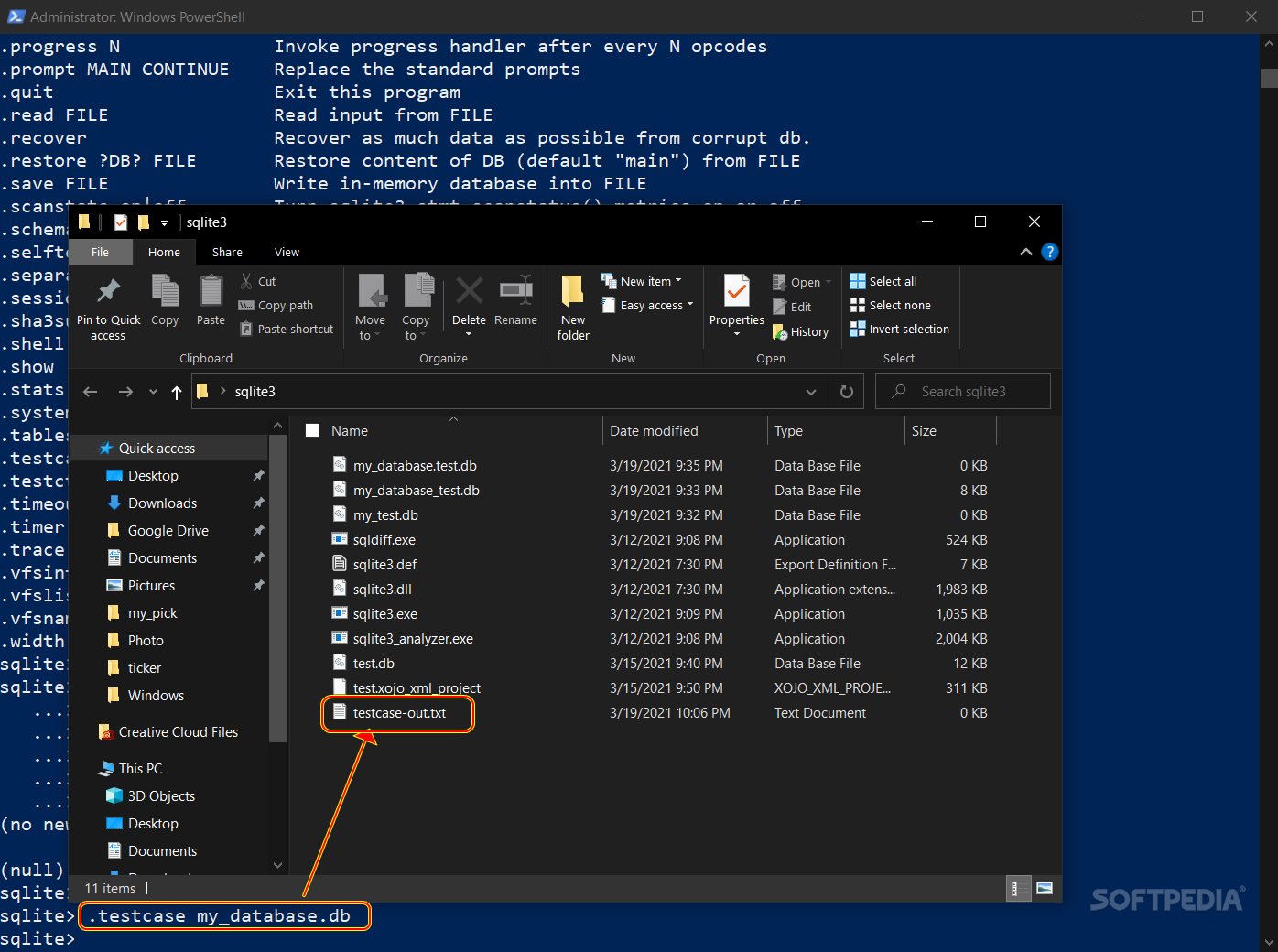Open Explorer Help question mark icon
1278x952 pixels.
[1050, 252]
